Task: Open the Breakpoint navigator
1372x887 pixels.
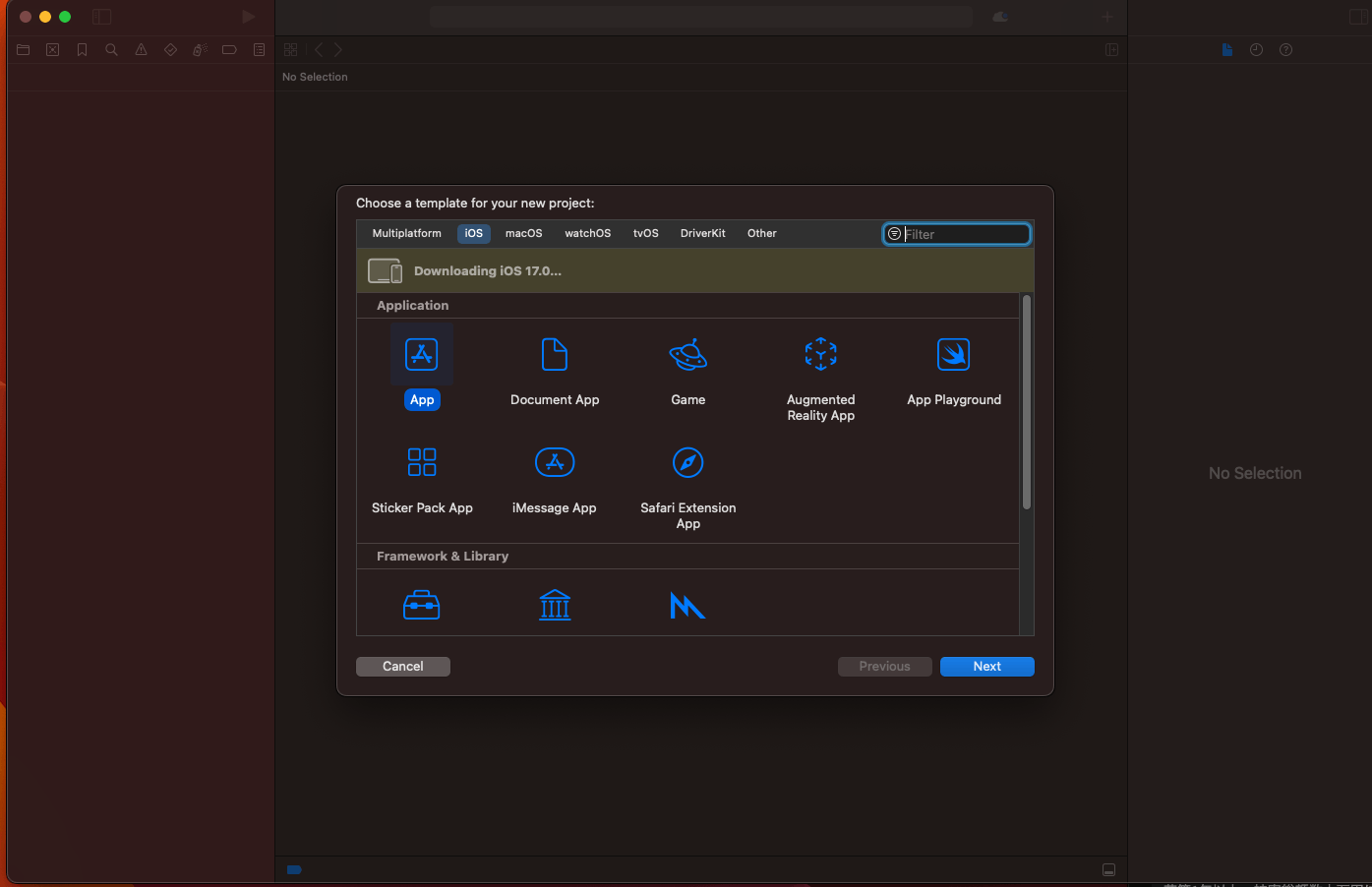Action: coord(230,50)
